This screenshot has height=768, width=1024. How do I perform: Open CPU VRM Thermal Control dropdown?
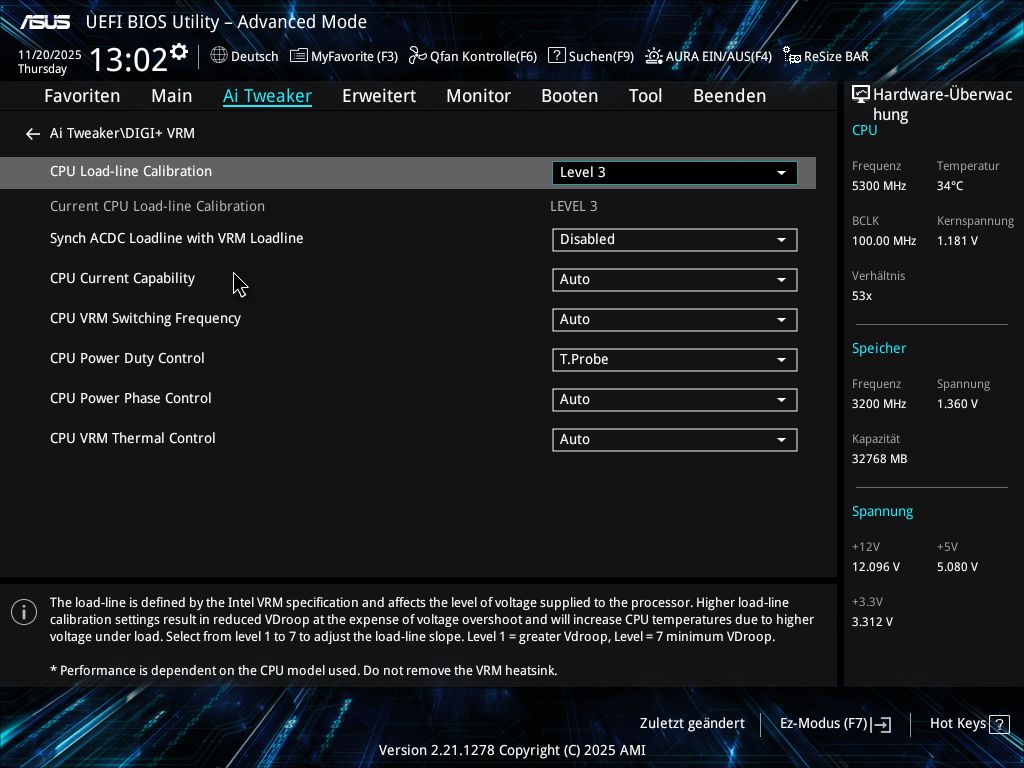675,440
